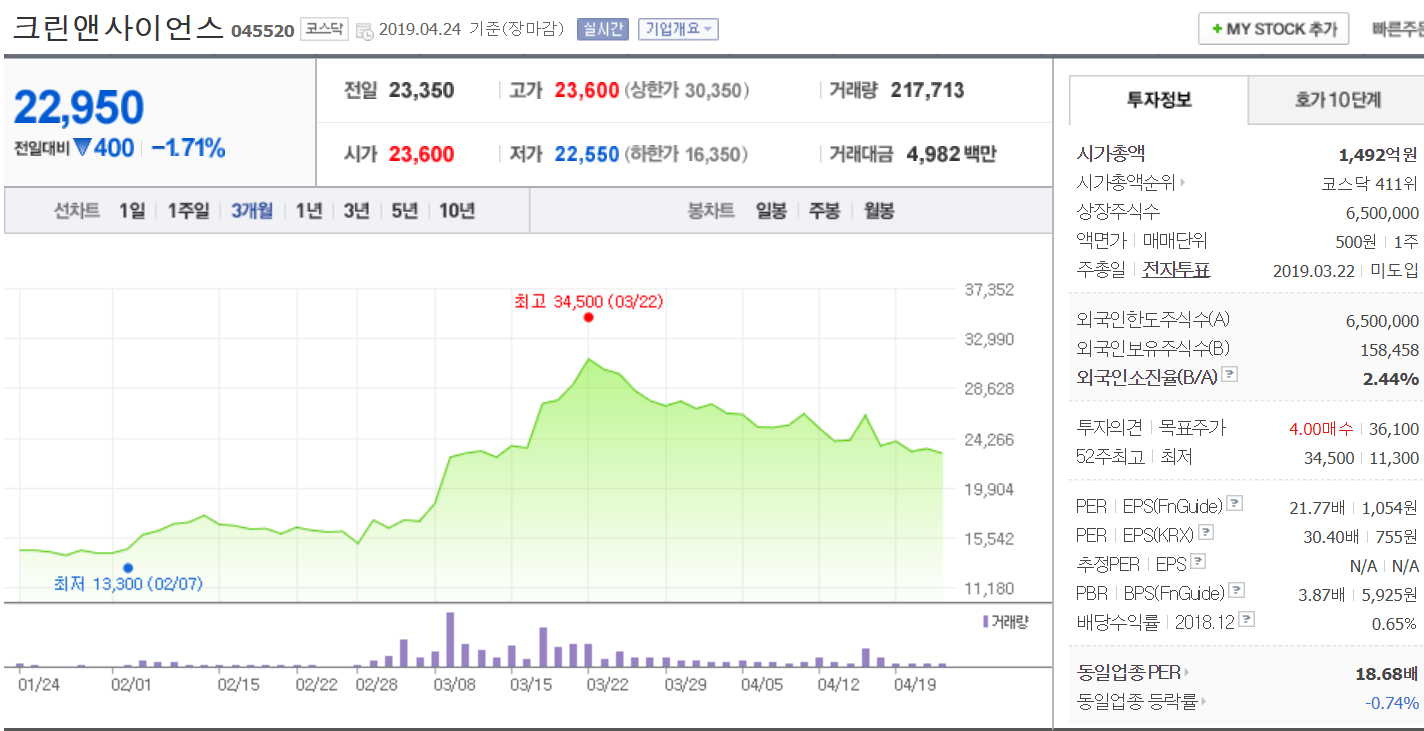Click the blue 최저 13,300 chart marker dot

[127, 567]
